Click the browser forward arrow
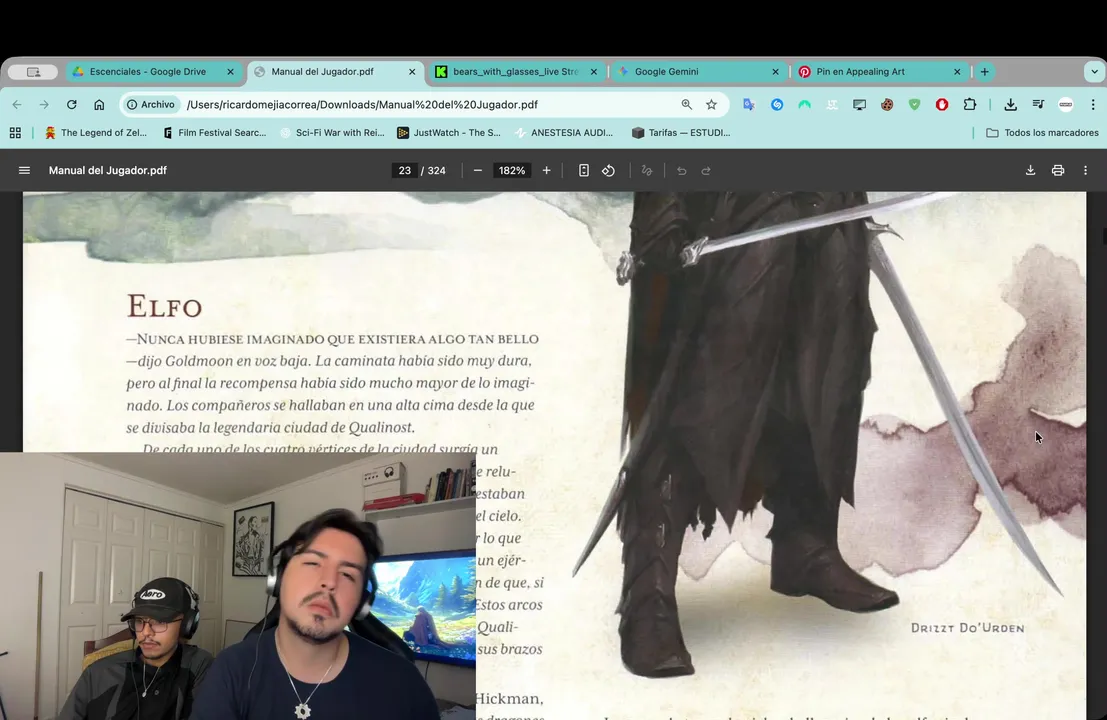The image size is (1107, 720). tap(44, 104)
